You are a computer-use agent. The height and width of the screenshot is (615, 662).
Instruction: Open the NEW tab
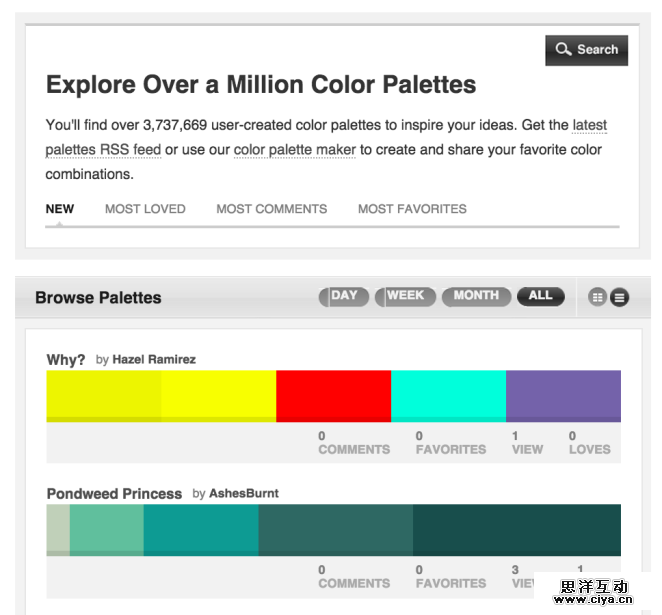click(x=60, y=209)
